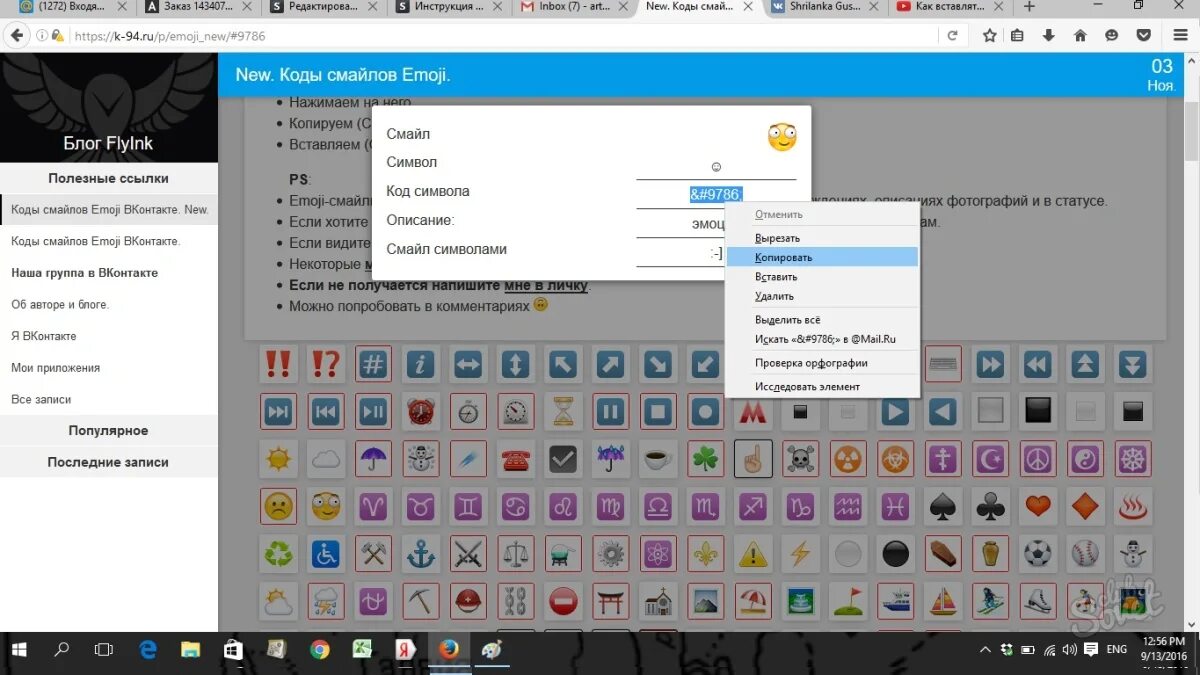The image size is (1200, 675).
Task: Open the Как вставлят... YouTube tab
Action: coord(948,7)
